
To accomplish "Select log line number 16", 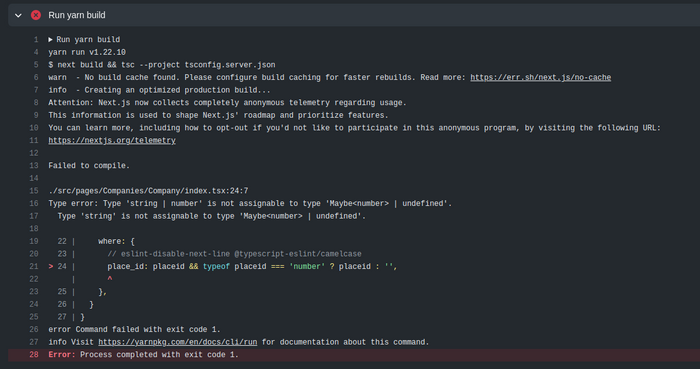I will pyautogui.click(x=34, y=203).
